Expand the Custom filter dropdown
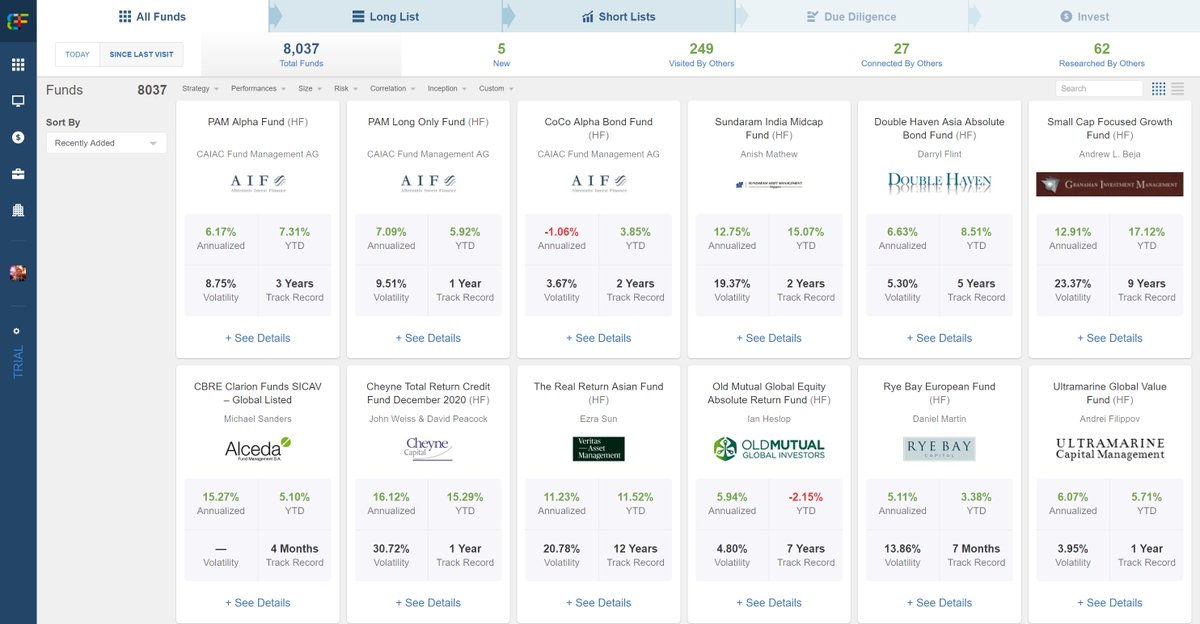The width and height of the screenshot is (1200, 624). point(496,89)
